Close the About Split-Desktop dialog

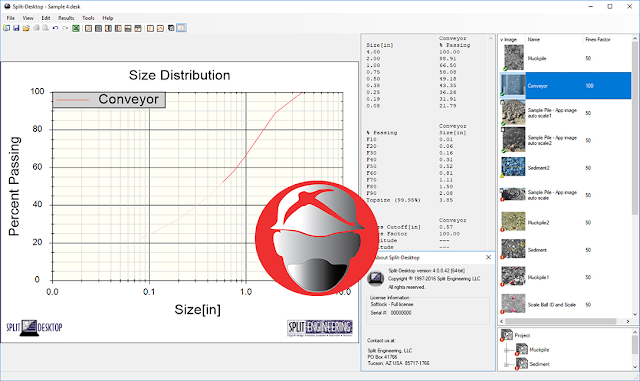click(x=488, y=257)
